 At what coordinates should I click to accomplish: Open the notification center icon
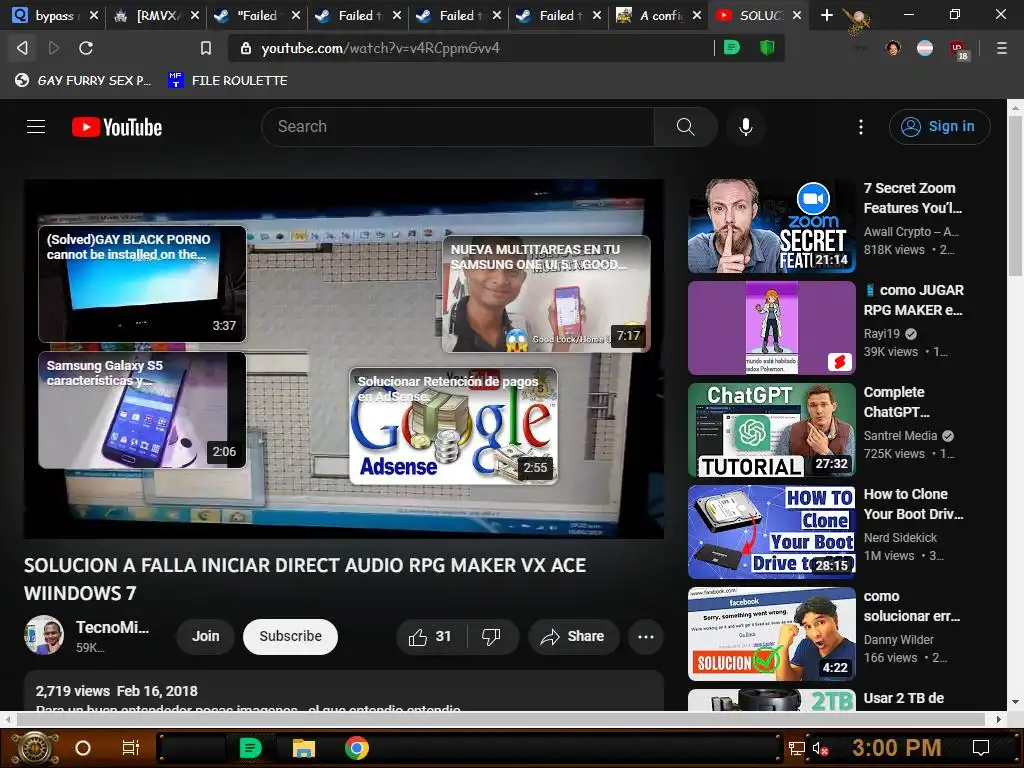point(981,748)
